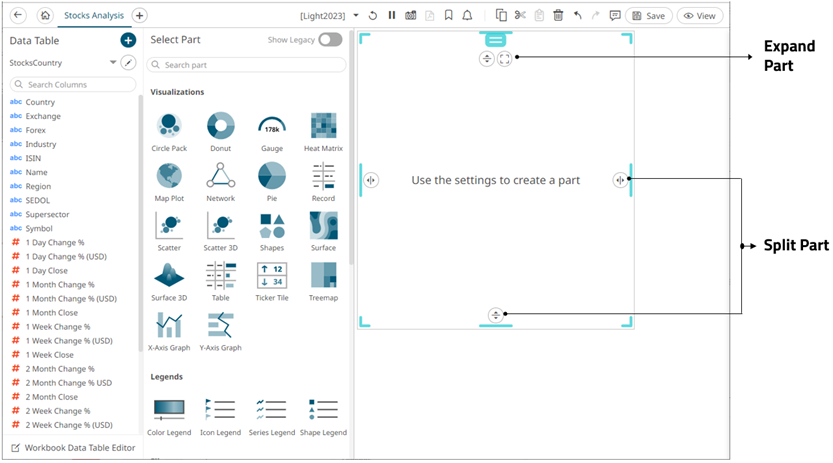Pick the Surface visualization
The image size is (833, 463).
pyautogui.click(x=323, y=232)
